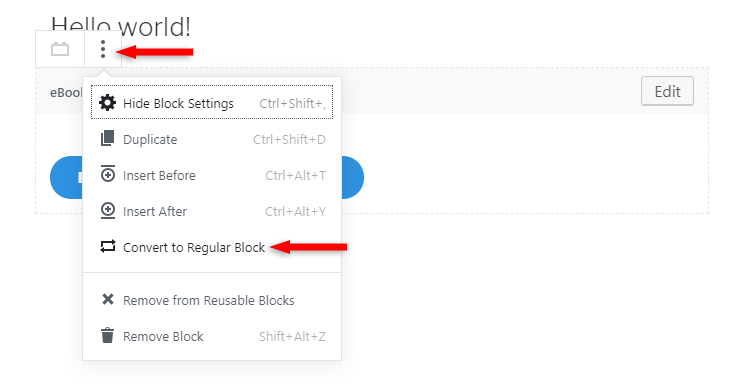The image size is (750, 387).
Task: Select Insert After menu option
Action: coord(212,211)
